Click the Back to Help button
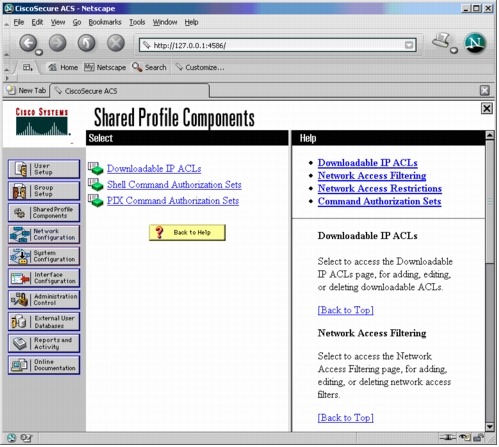Screen dimensions: 499x447 pos(188,233)
